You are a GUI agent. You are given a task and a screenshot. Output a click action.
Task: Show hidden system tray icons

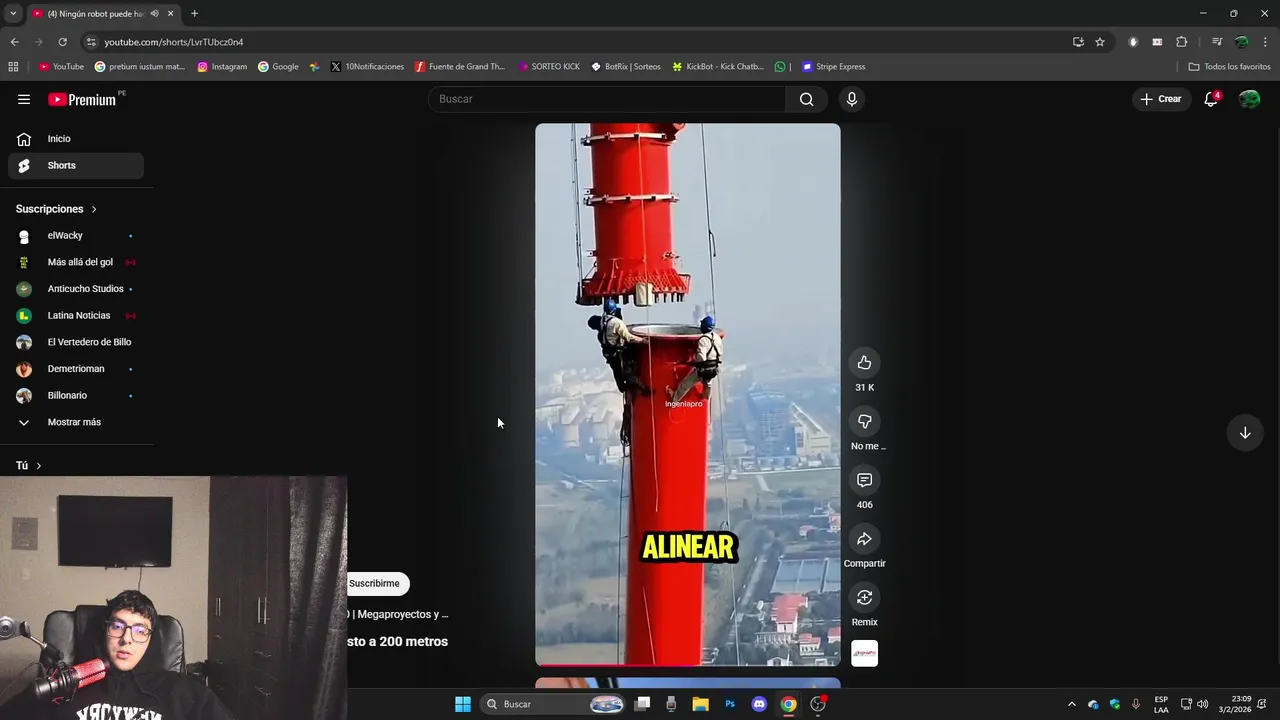[1072, 704]
